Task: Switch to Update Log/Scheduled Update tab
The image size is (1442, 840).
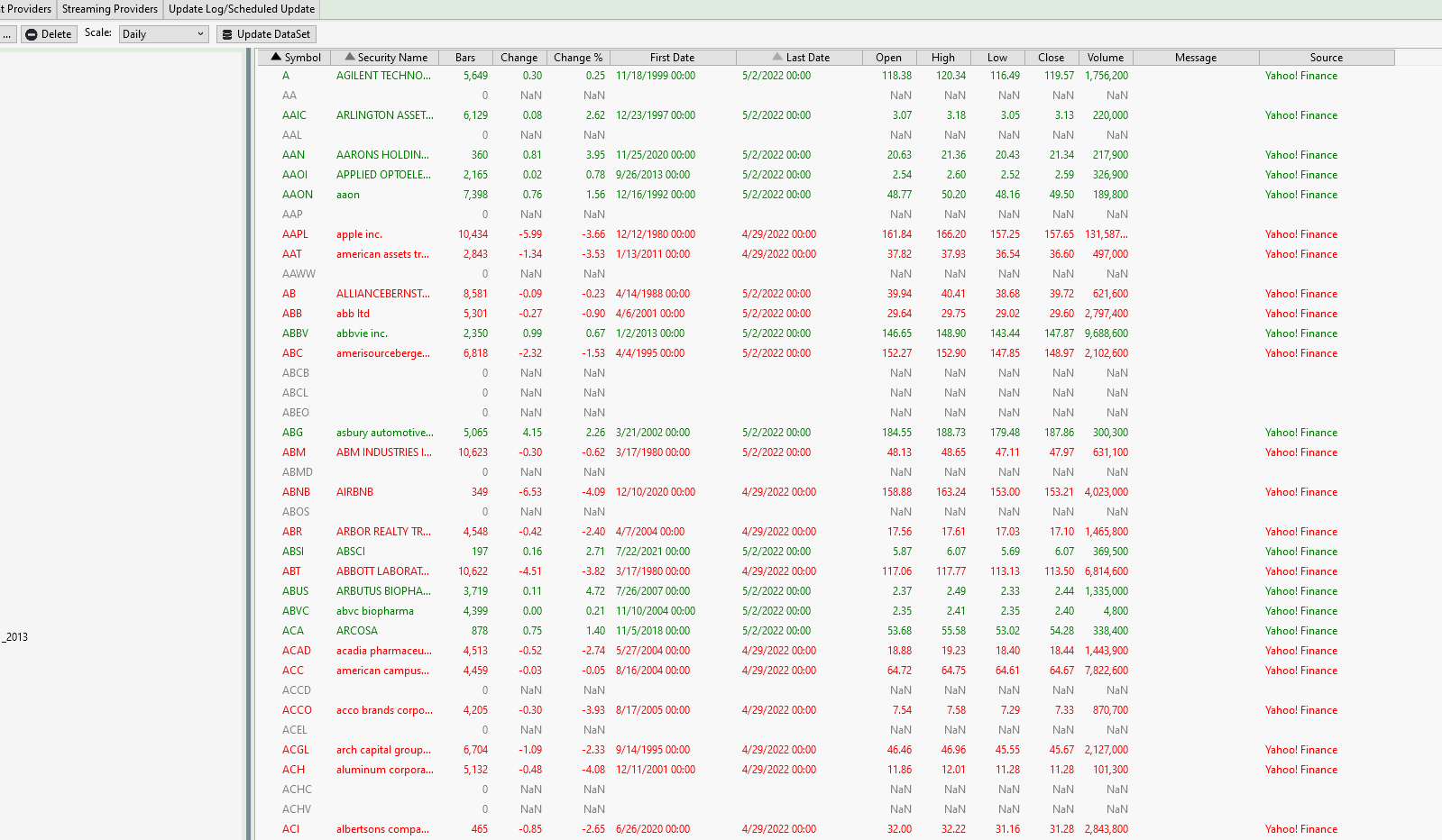Action: click(242, 9)
